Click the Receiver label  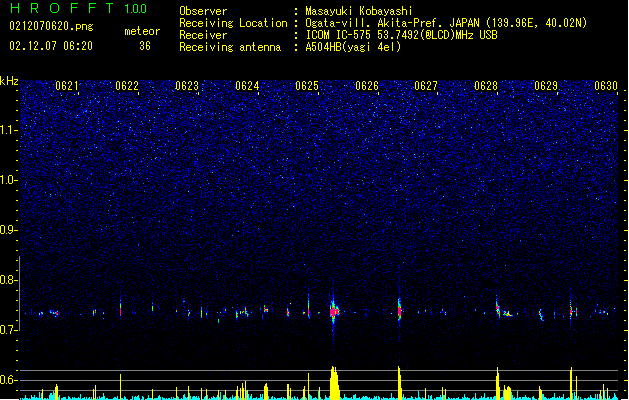pyautogui.click(x=203, y=35)
